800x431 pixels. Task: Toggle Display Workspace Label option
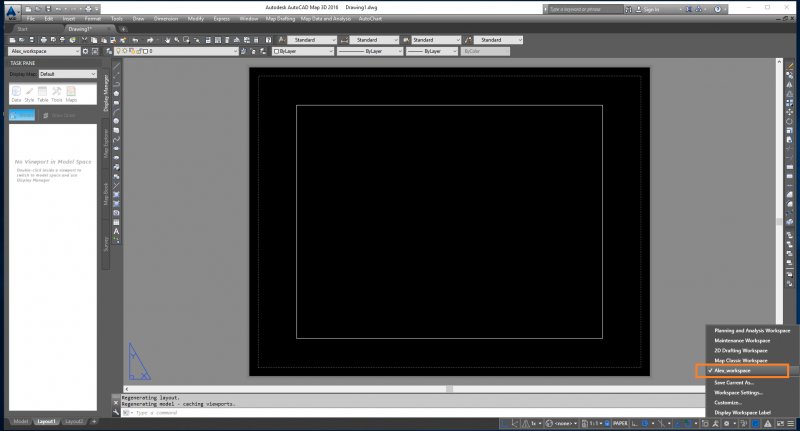[x=742, y=413]
